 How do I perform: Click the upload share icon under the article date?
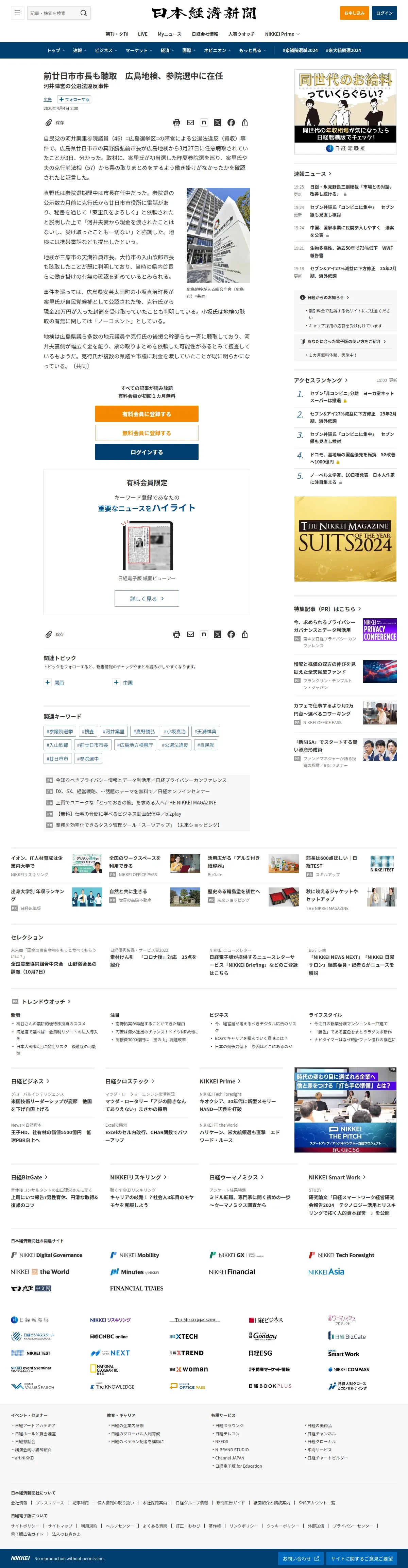click(x=244, y=123)
